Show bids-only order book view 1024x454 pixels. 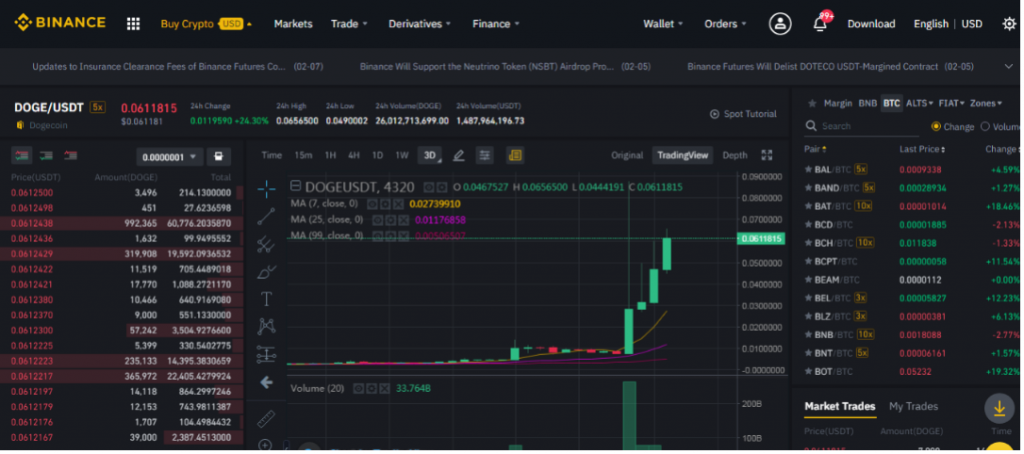tap(46, 155)
